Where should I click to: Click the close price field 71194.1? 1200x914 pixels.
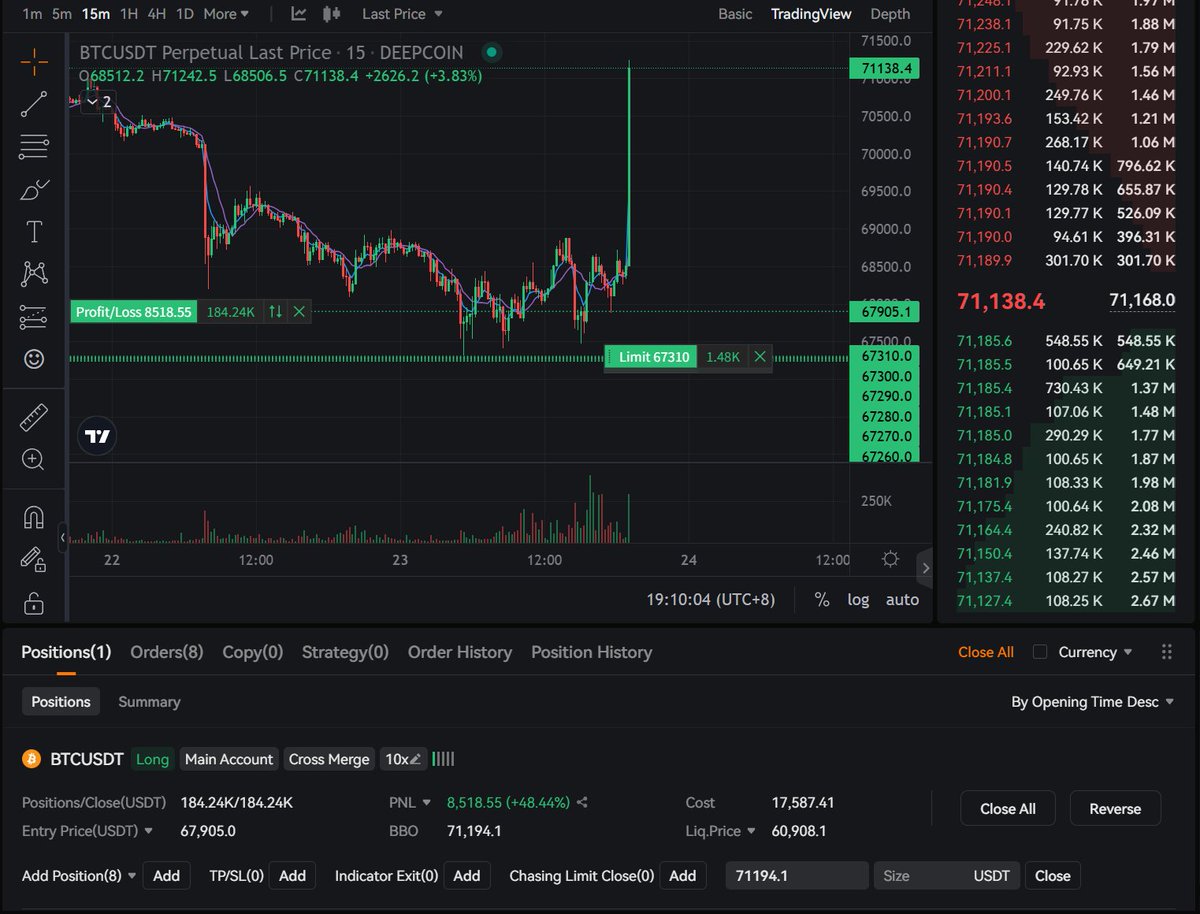click(x=797, y=876)
